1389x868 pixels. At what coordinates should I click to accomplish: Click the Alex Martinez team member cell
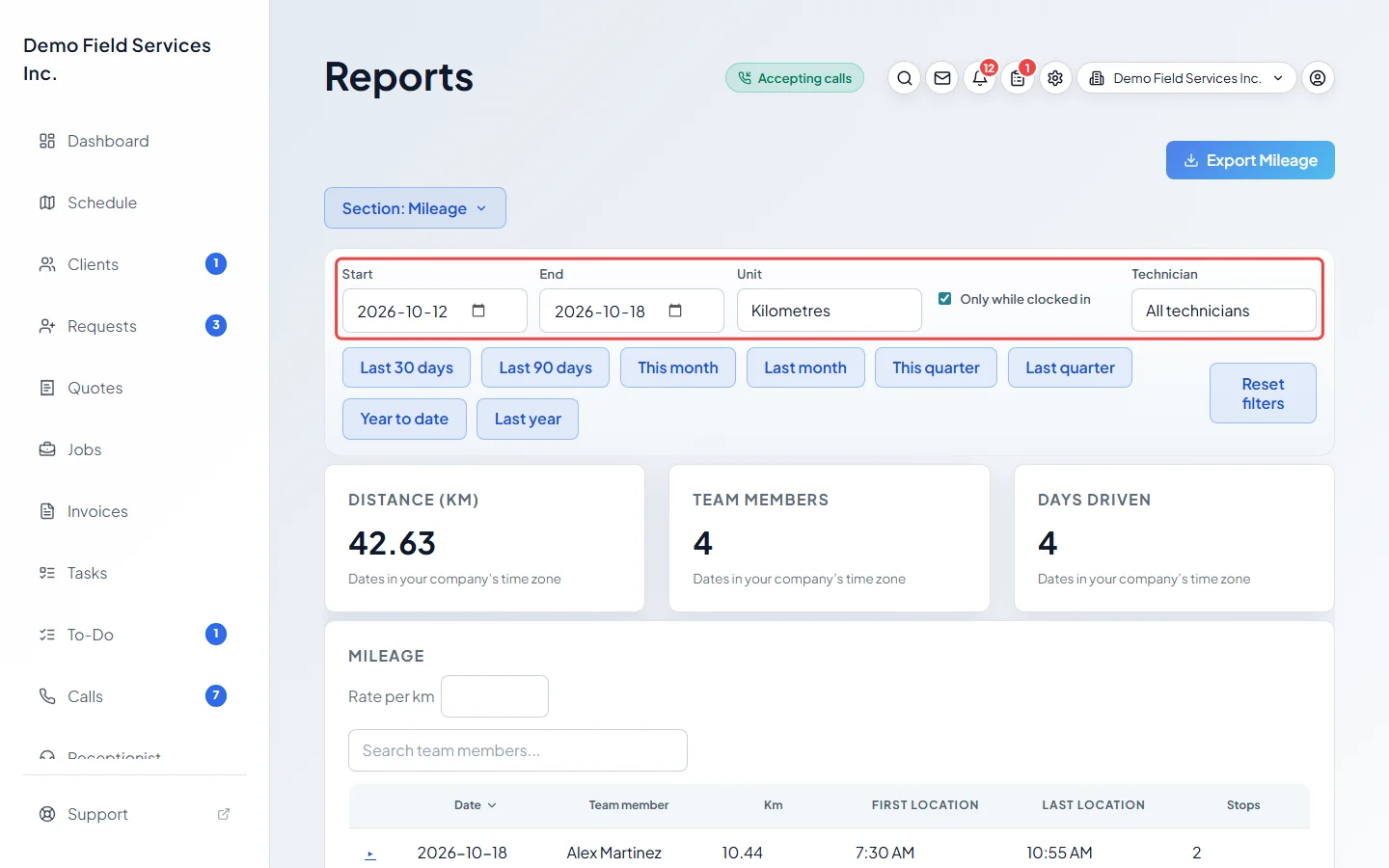614,854
